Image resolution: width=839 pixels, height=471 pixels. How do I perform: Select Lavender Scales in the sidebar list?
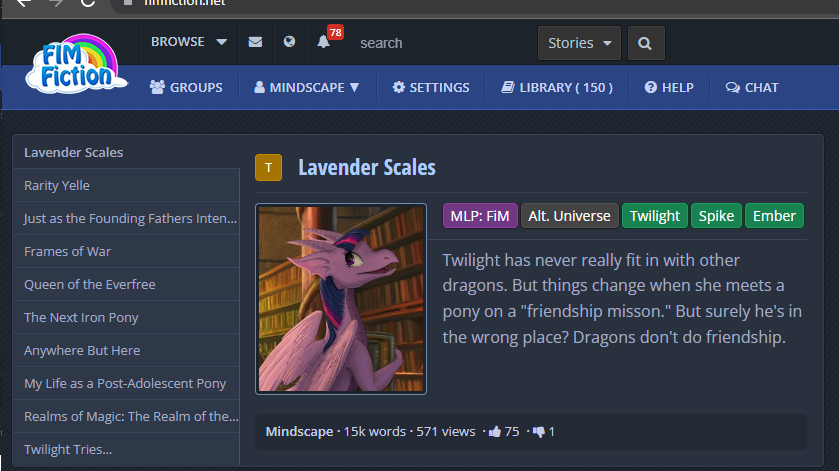click(x=127, y=153)
